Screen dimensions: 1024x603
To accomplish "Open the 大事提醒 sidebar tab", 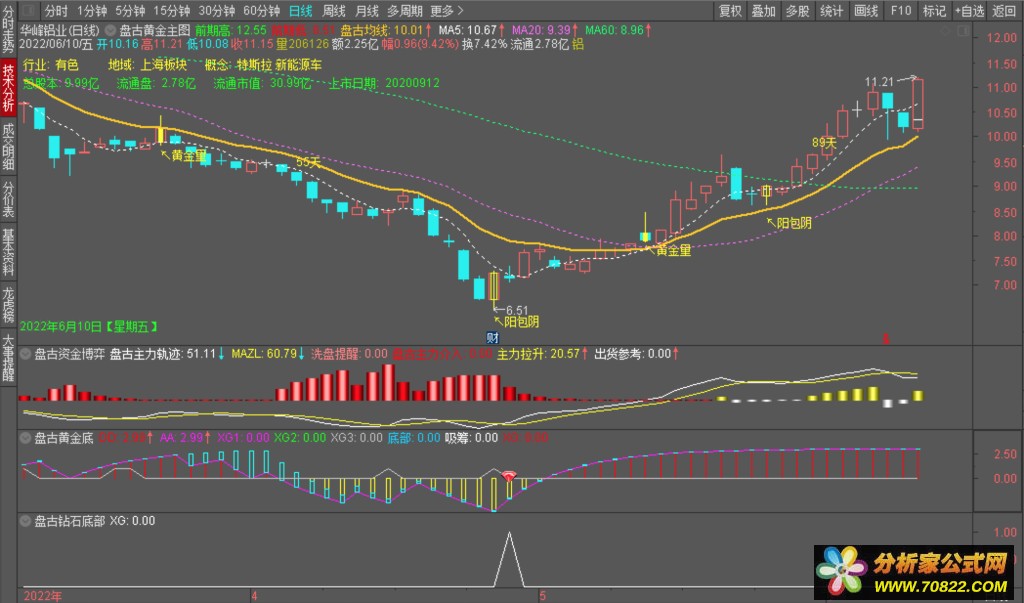I will tap(8, 357).
